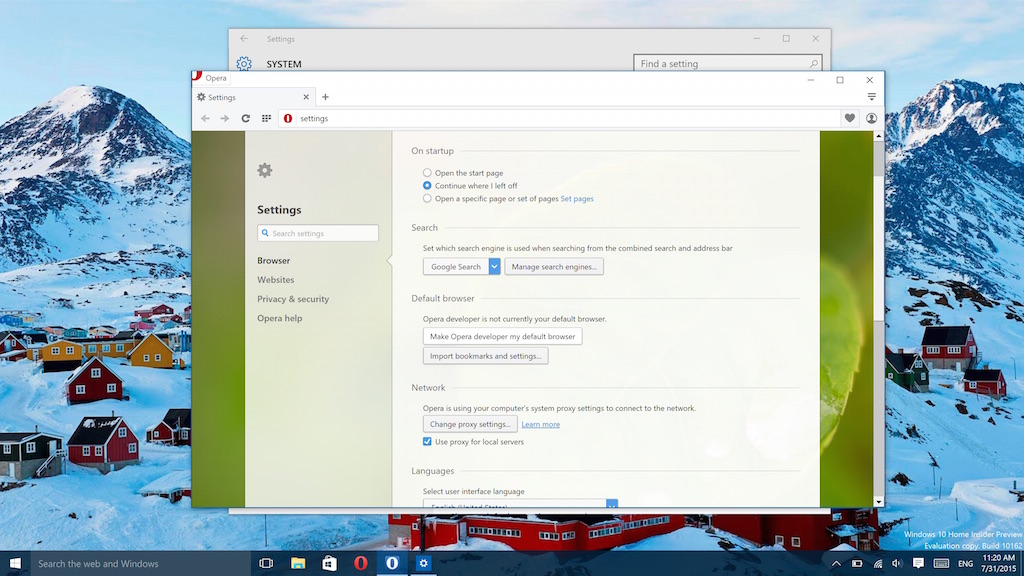This screenshot has width=1024, height=576.
Task: Open the Speed Dial grid icon
Action: 266,118
